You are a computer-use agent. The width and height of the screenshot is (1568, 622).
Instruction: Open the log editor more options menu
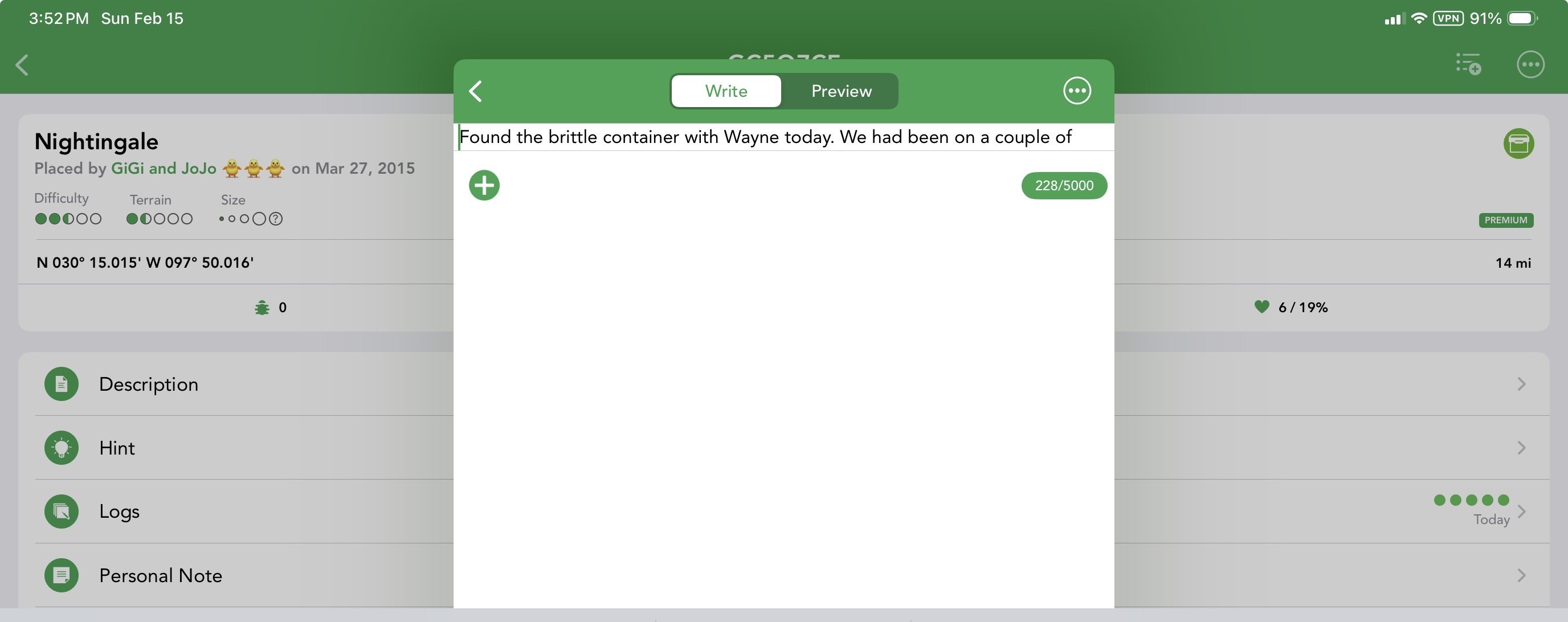point(1076,91)
